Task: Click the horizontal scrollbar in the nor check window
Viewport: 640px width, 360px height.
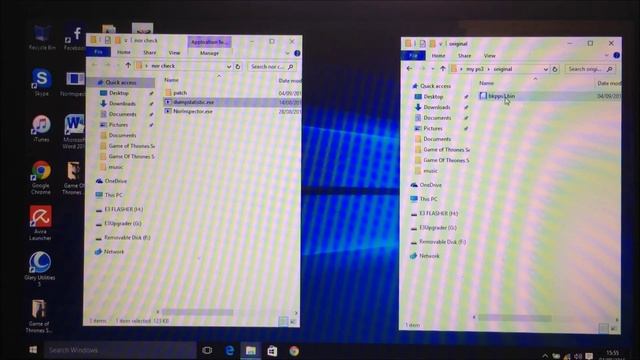Action: 198,312
